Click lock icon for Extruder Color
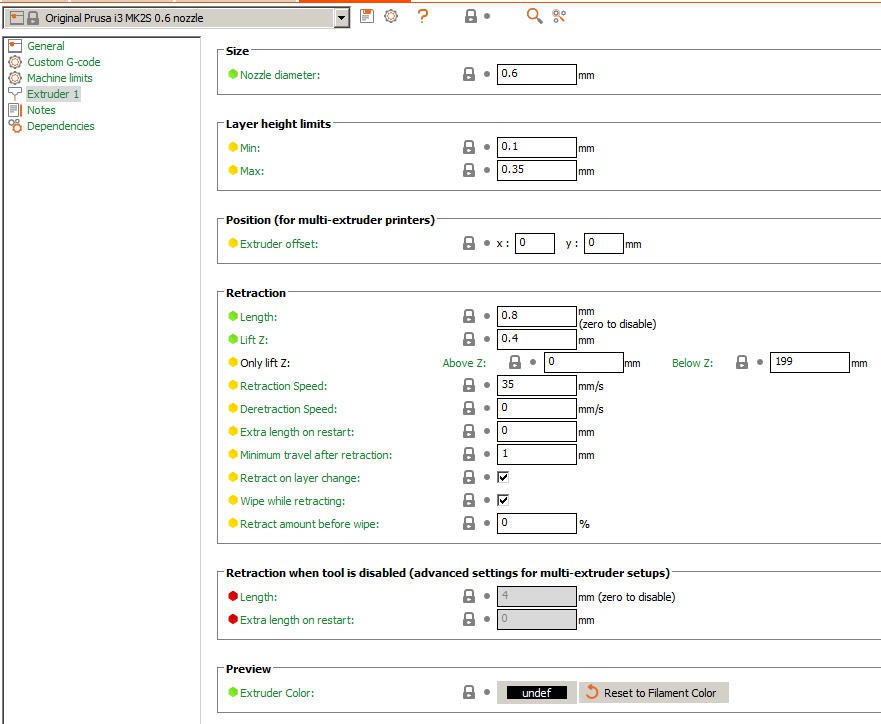The height and width of the screenshot is (724, 881). click(469, 693)
